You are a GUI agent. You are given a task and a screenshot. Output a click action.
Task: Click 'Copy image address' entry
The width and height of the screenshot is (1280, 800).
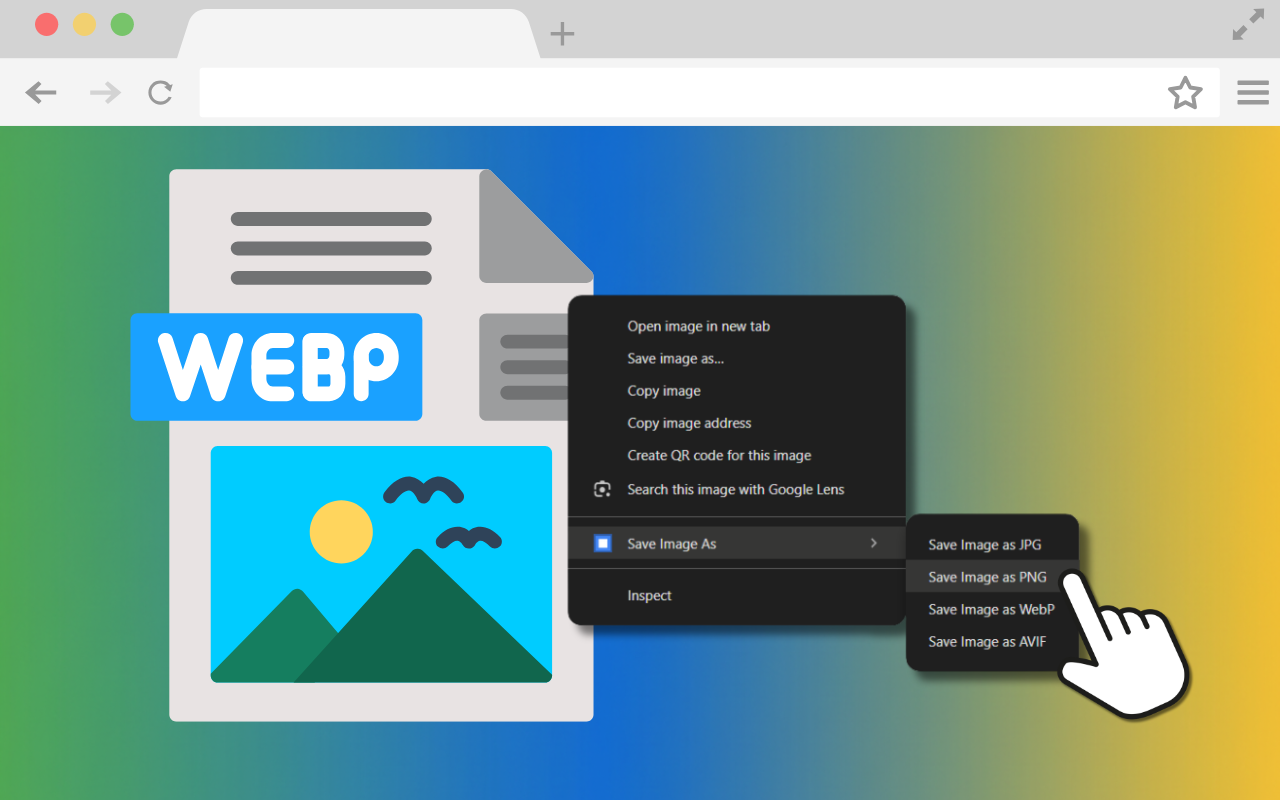coord(689,423)
